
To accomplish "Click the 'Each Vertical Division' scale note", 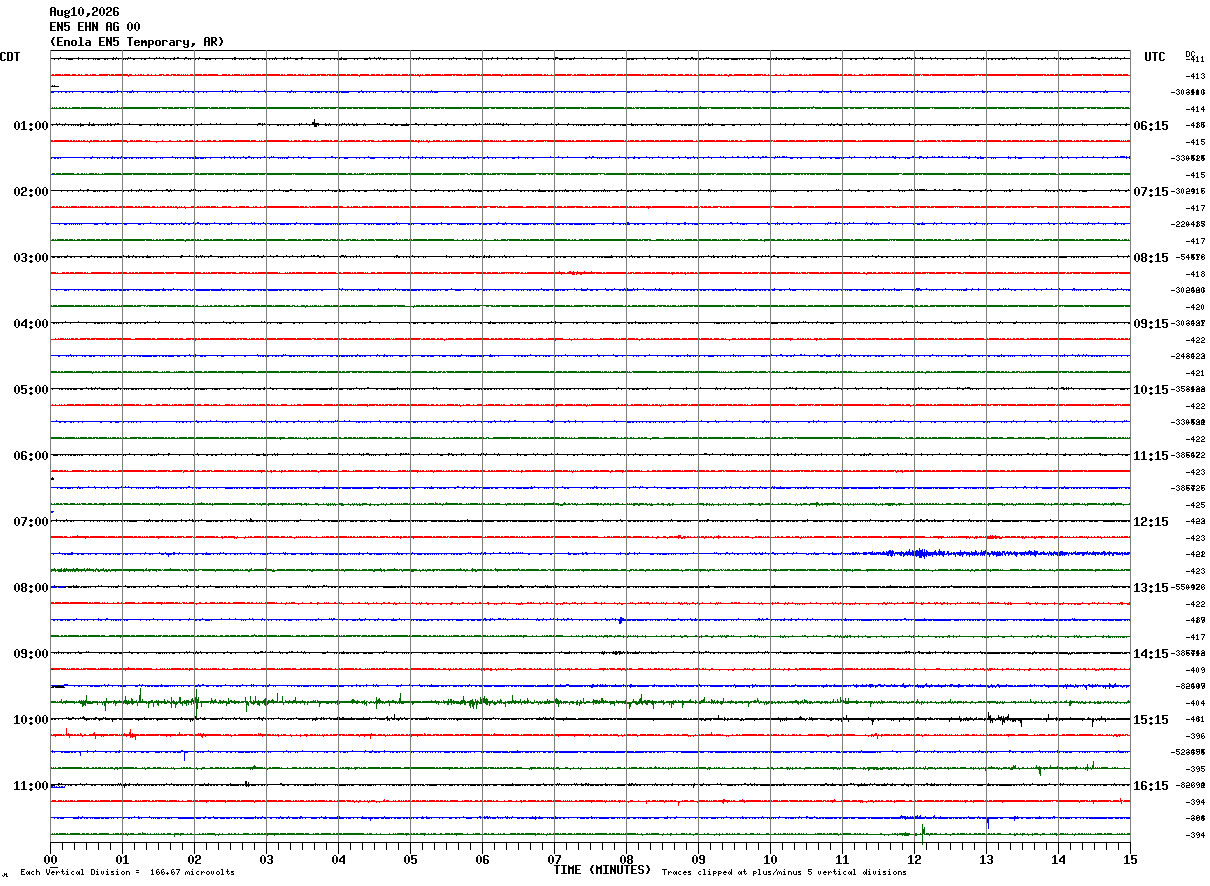I will [x=128, y=873].
